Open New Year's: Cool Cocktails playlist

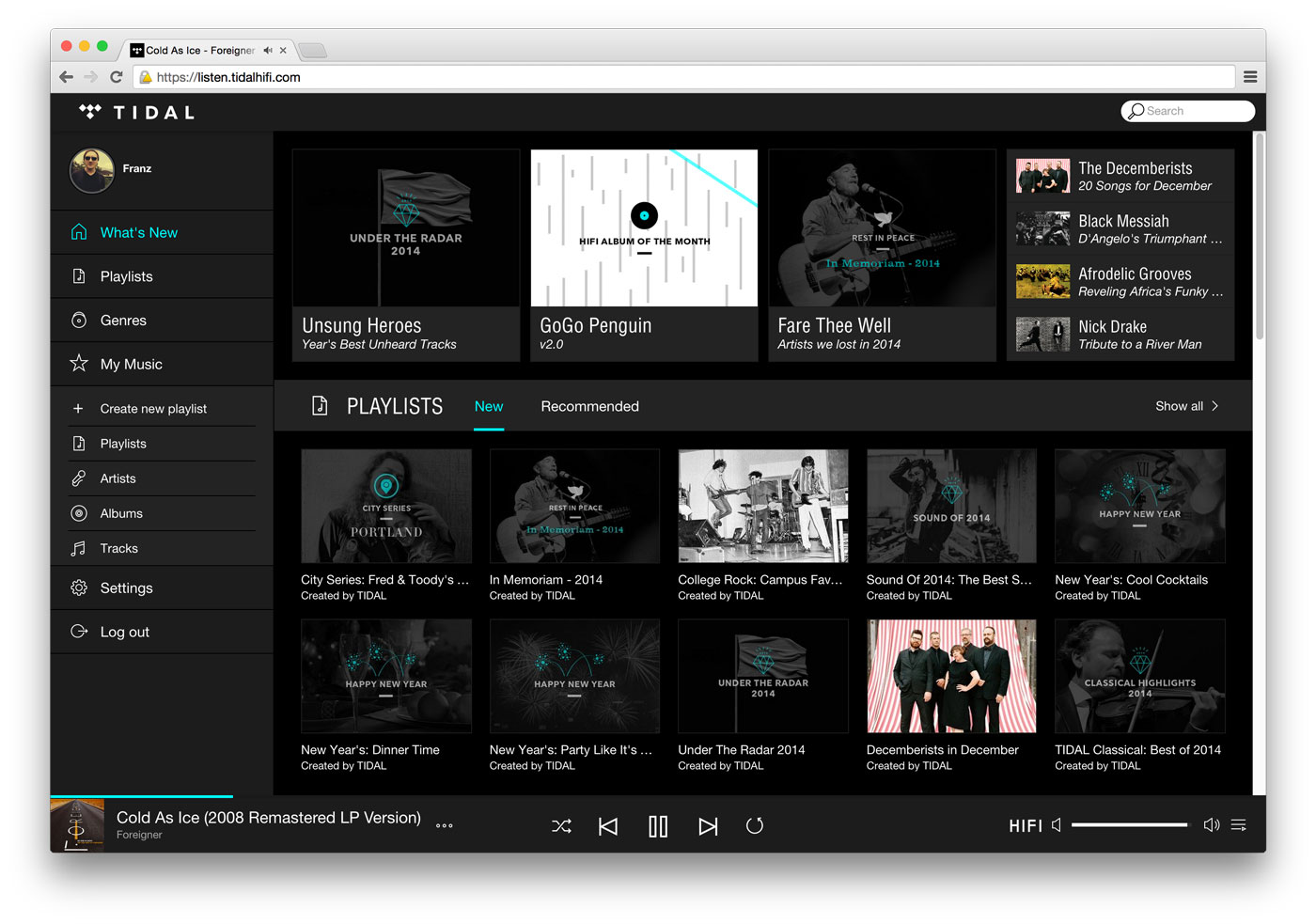pos(1139,506)
